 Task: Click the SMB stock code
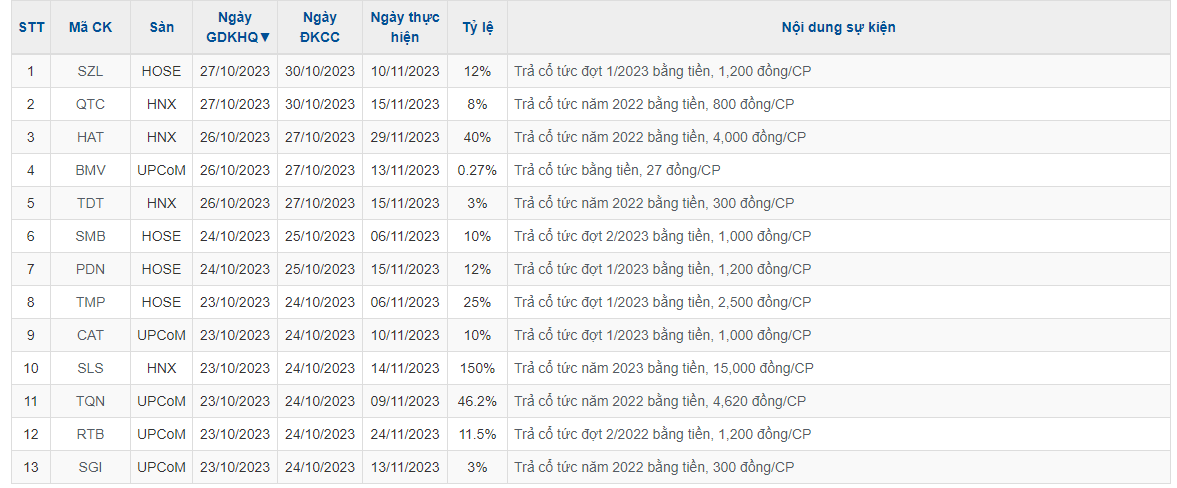point(90,236)
